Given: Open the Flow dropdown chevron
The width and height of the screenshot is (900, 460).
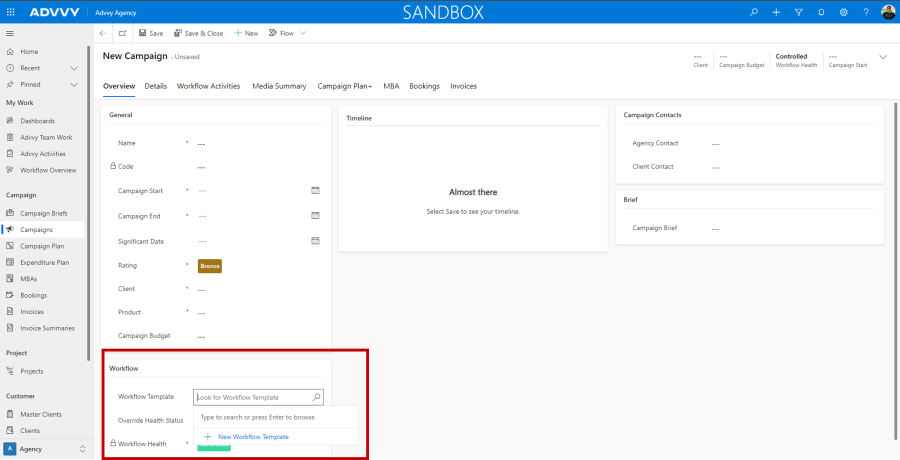Looking at the screenshot, I should pyautogui.click(x=303, y=33).
